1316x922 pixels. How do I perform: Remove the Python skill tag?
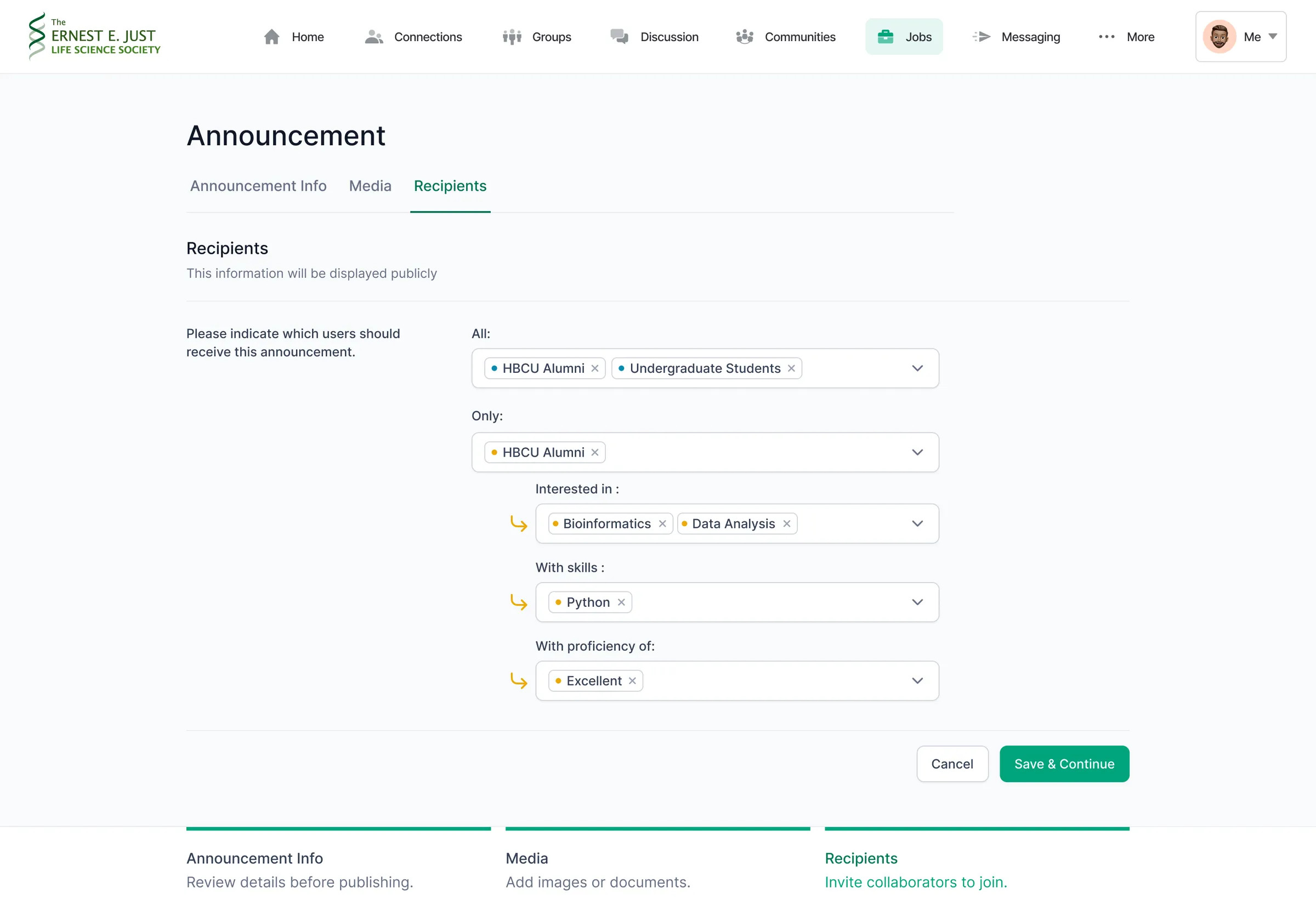tap(621, 602)
